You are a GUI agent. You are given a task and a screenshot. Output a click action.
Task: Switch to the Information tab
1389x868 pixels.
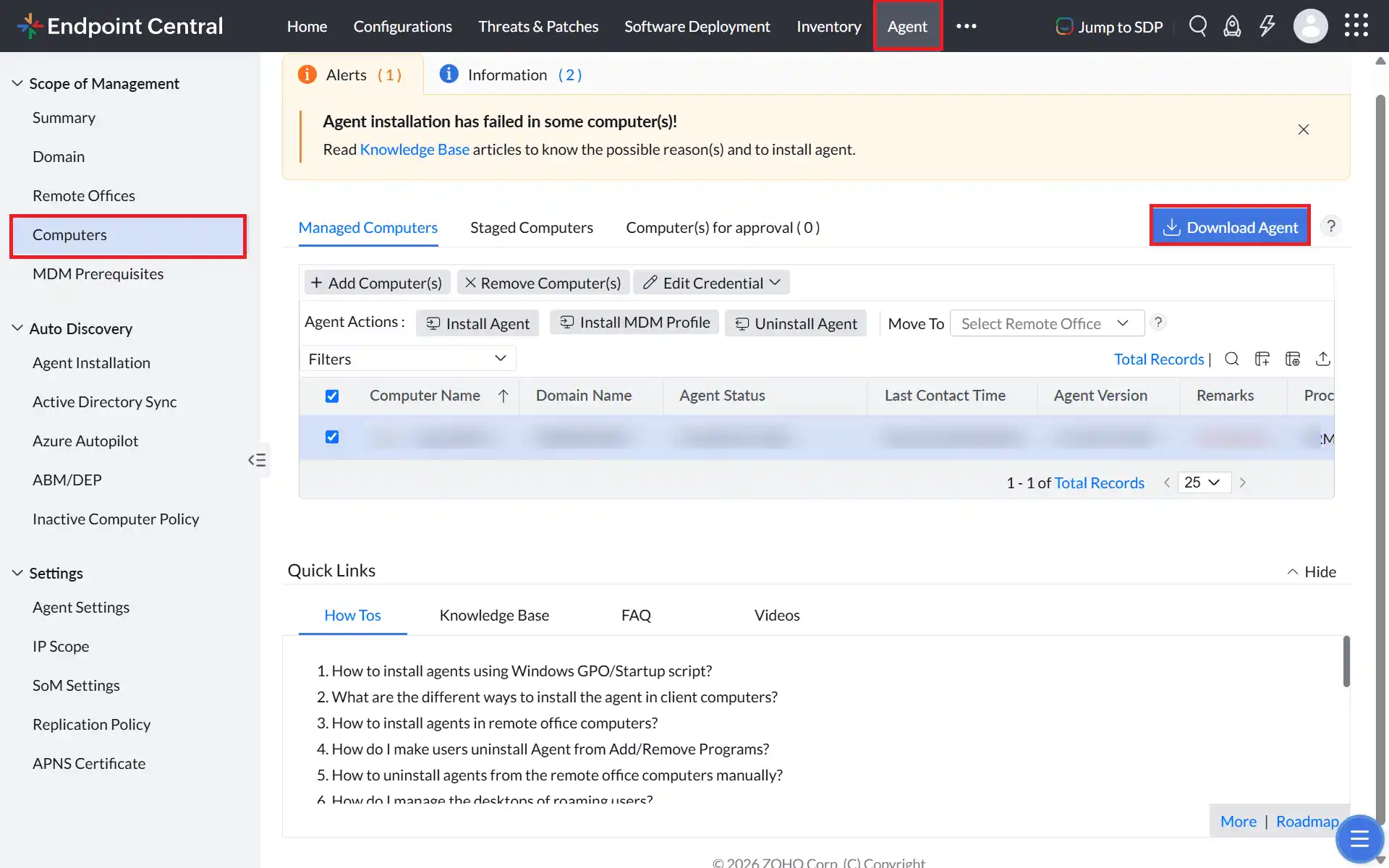(511, 75)
